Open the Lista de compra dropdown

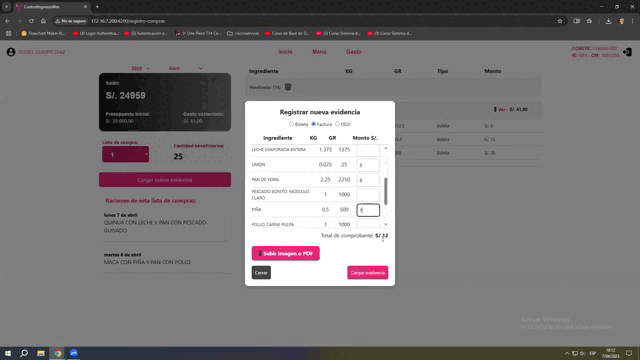[x=126, y=155]
